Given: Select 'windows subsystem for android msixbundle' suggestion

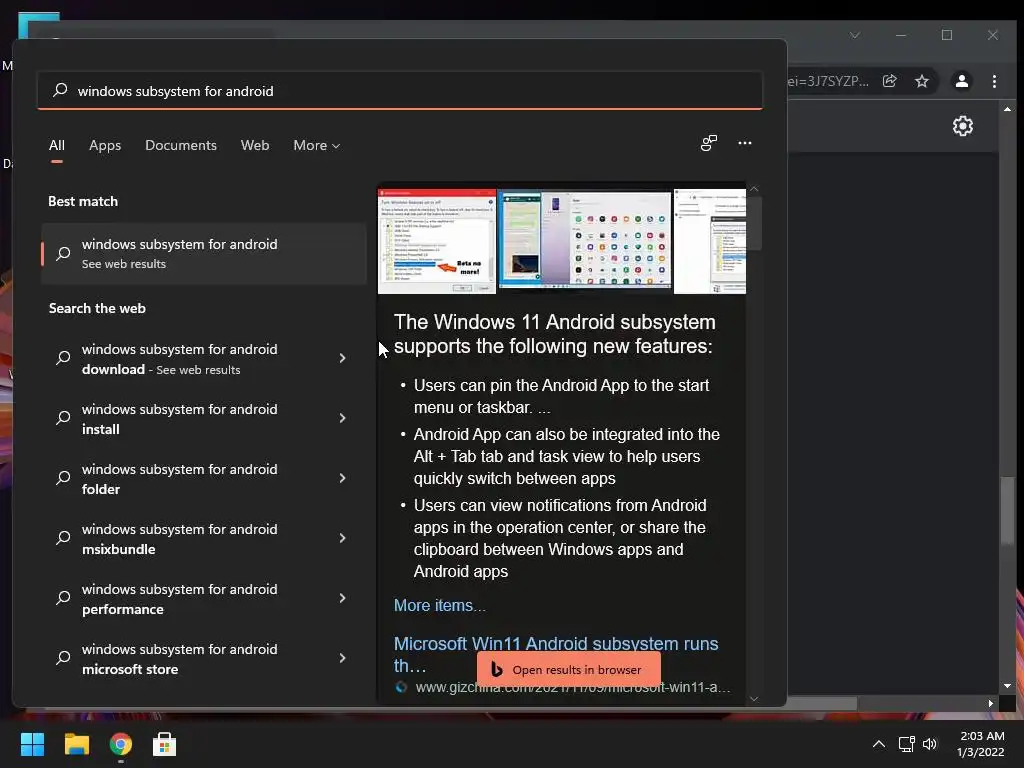Looking at the screenshot, I should pyautogui.click(x=180, y=539).
